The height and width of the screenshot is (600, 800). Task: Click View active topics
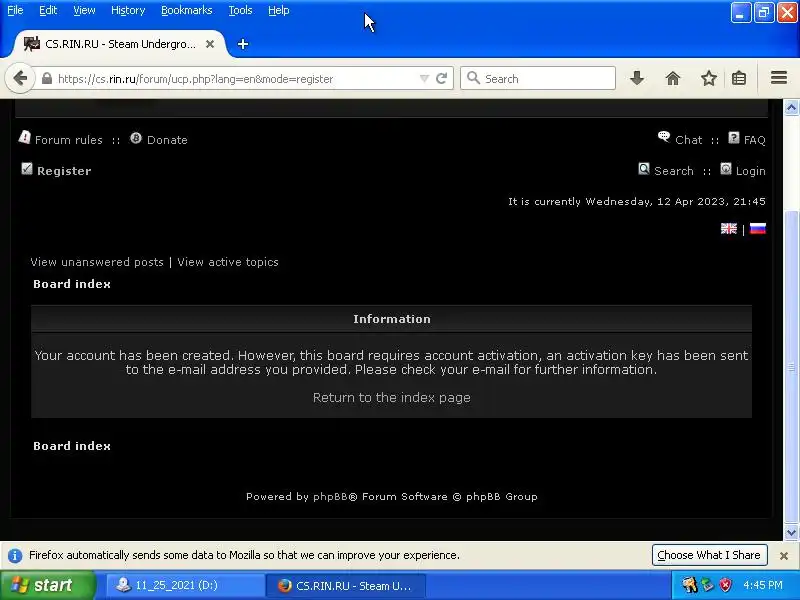(228, 262)
